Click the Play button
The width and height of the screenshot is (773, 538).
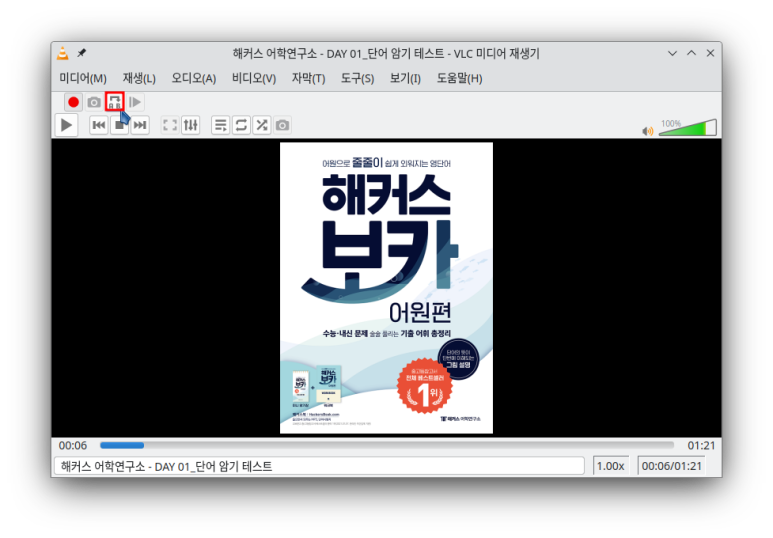pos(67,125)
